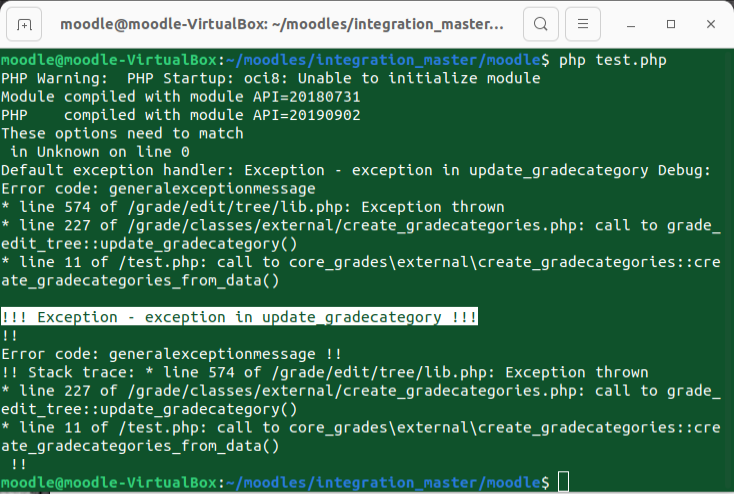Open the terminal hamburger menu

point(583,24)
